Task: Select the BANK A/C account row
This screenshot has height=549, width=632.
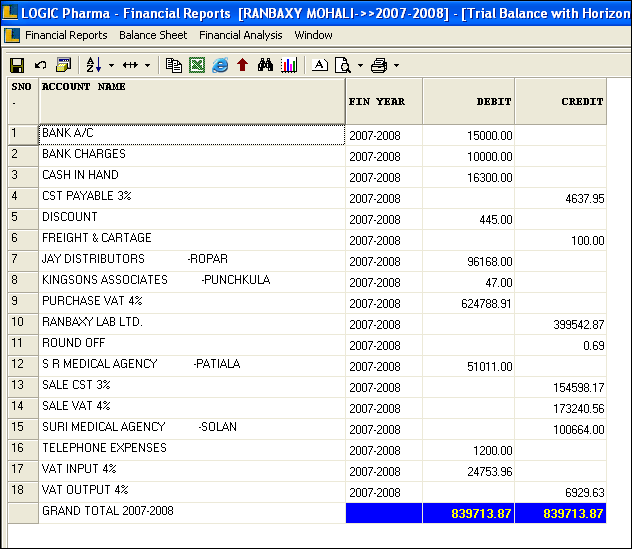Action: click(x=192, y=135)
